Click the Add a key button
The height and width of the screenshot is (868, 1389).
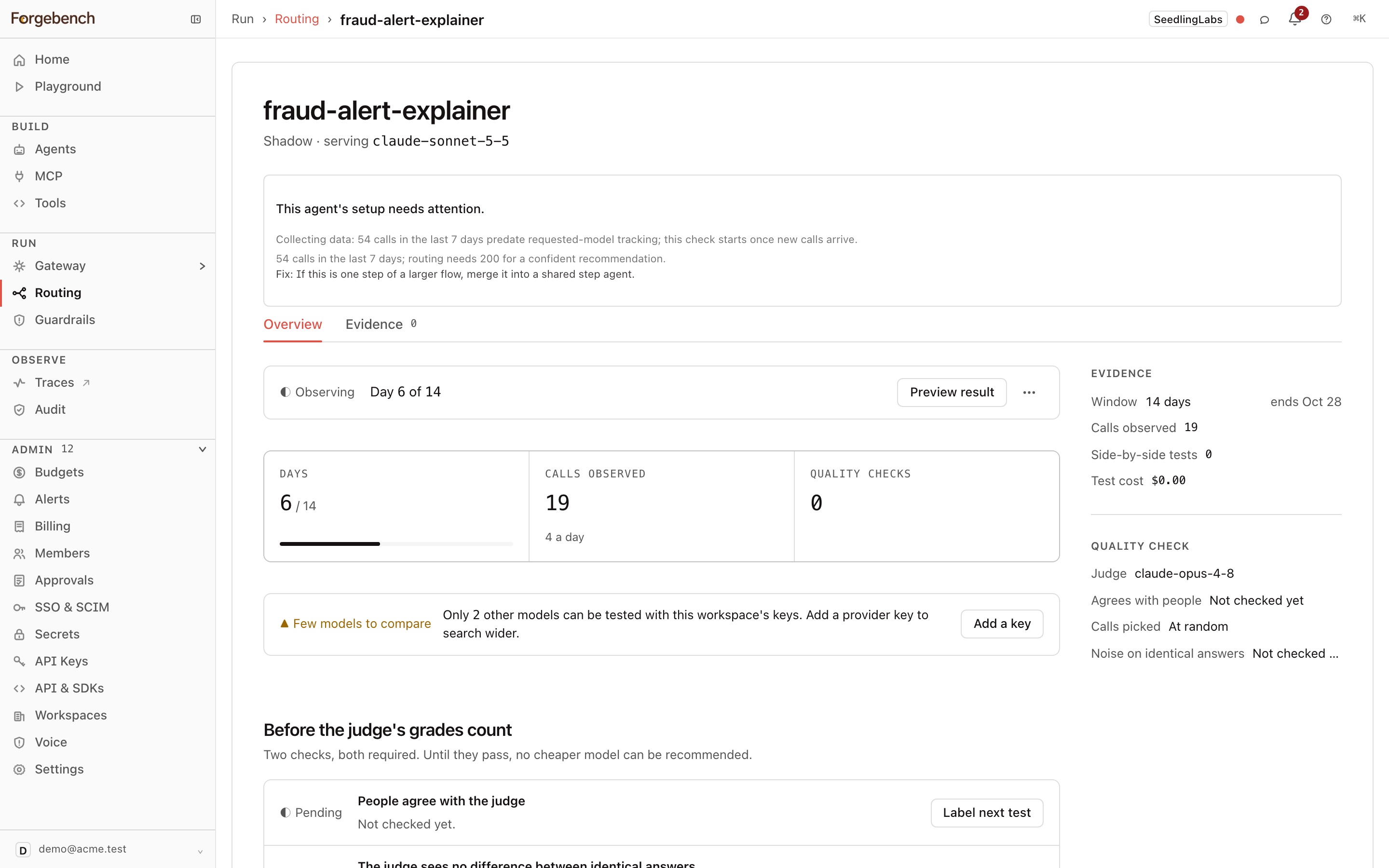pos(1002,624)
